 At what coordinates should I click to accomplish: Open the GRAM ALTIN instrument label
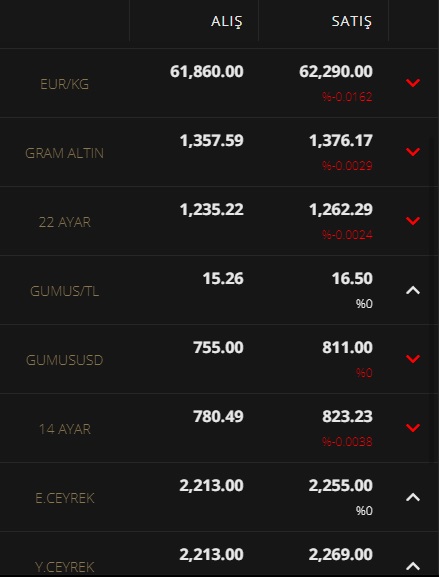pos(64,153)
